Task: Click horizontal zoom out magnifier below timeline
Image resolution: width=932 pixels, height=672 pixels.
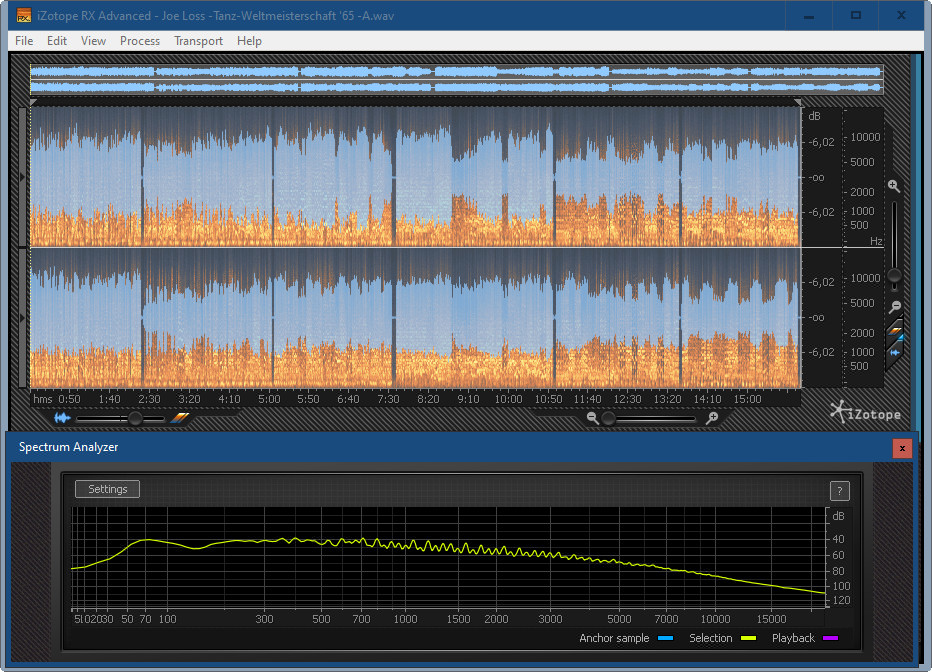Action: click(x=593, y=419)
